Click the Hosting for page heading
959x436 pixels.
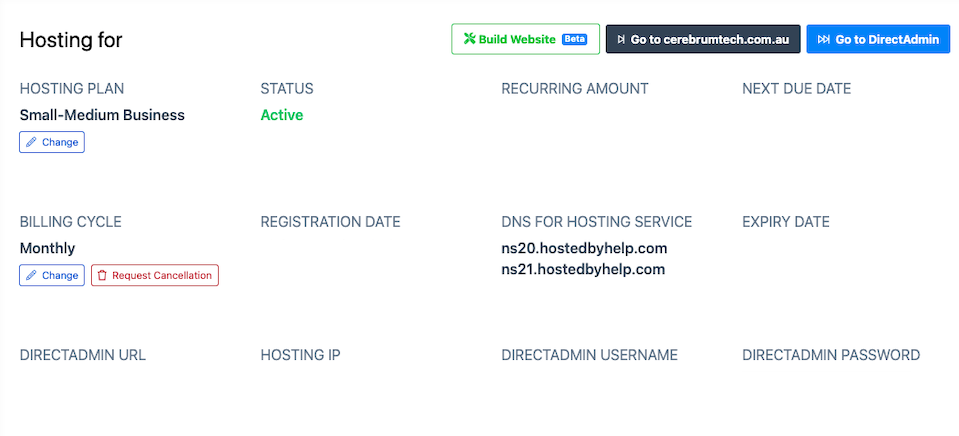pos(71,40)
